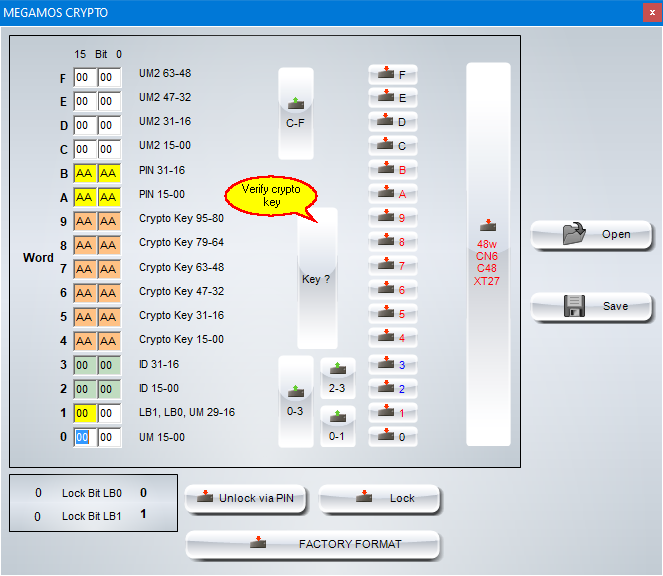Write word F to transponder
Viewport: 663px width, 576px height.
(x=393, y=74)
